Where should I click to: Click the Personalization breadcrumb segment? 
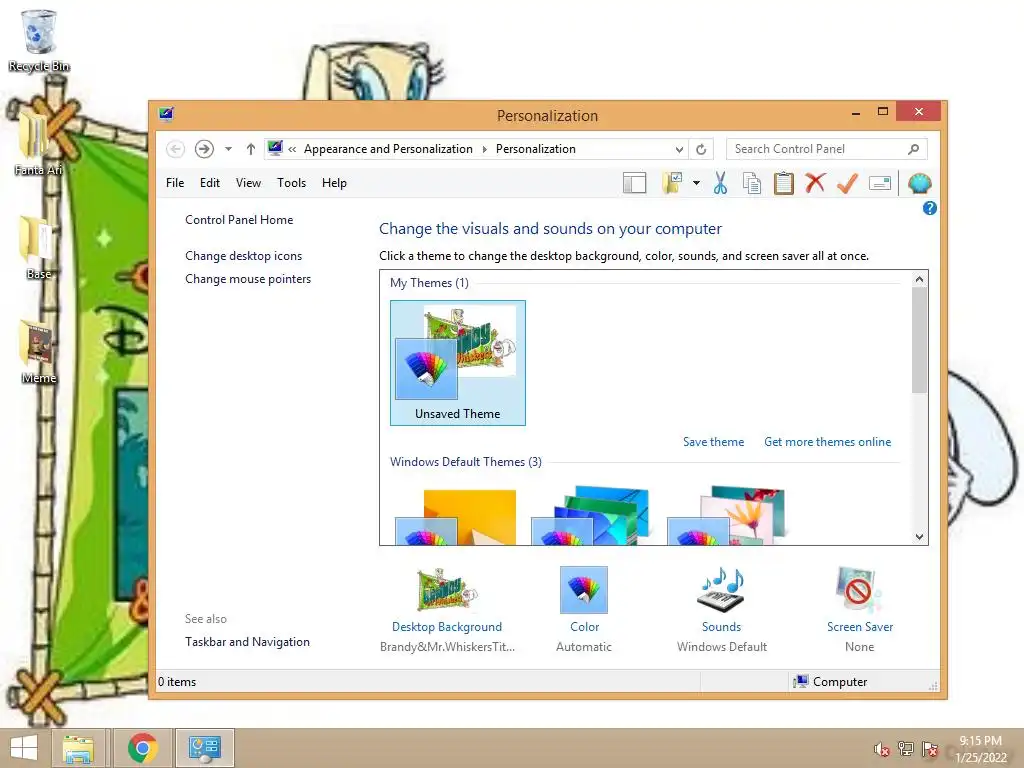[536, 149]
